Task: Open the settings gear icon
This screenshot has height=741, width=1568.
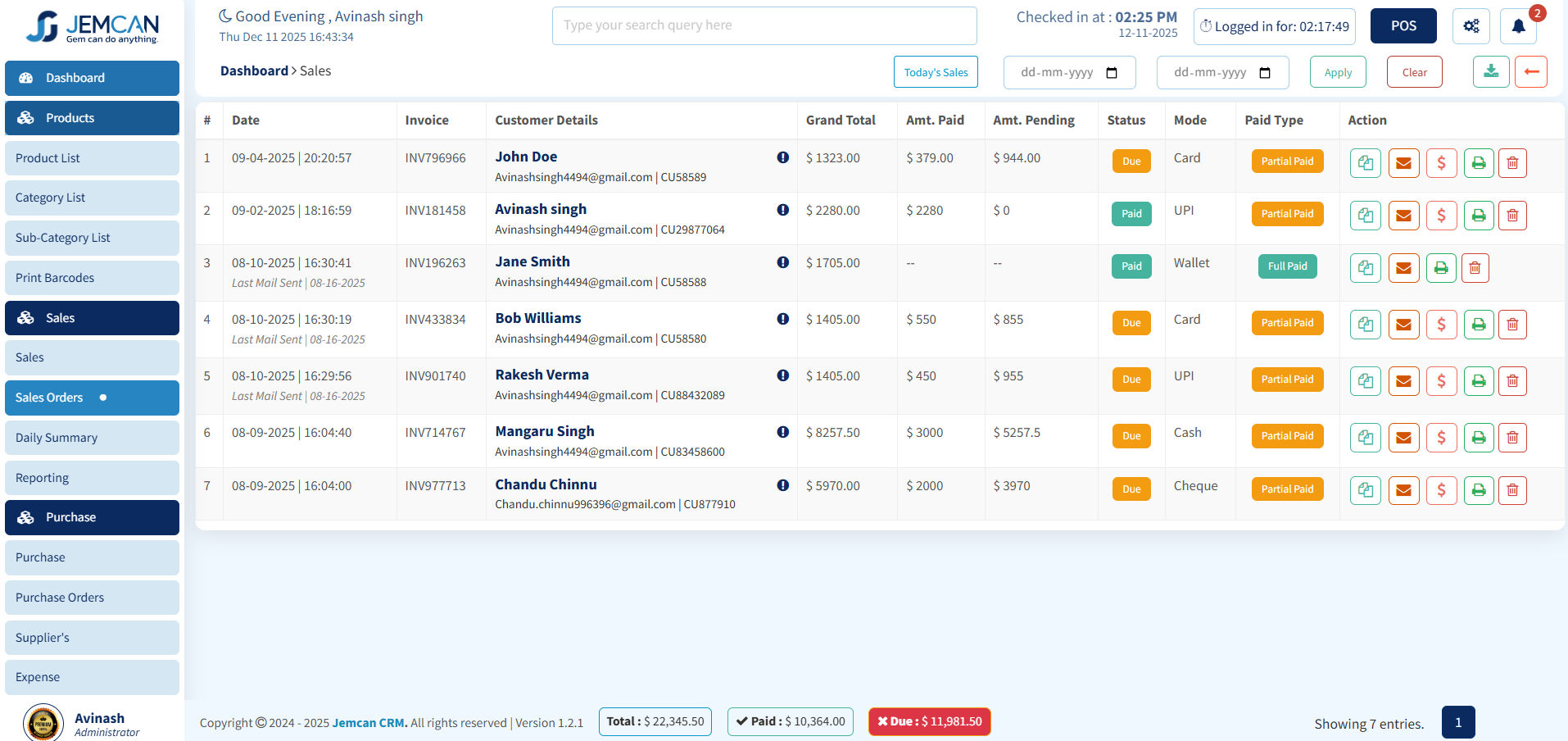Action: tap(1471, 25)
